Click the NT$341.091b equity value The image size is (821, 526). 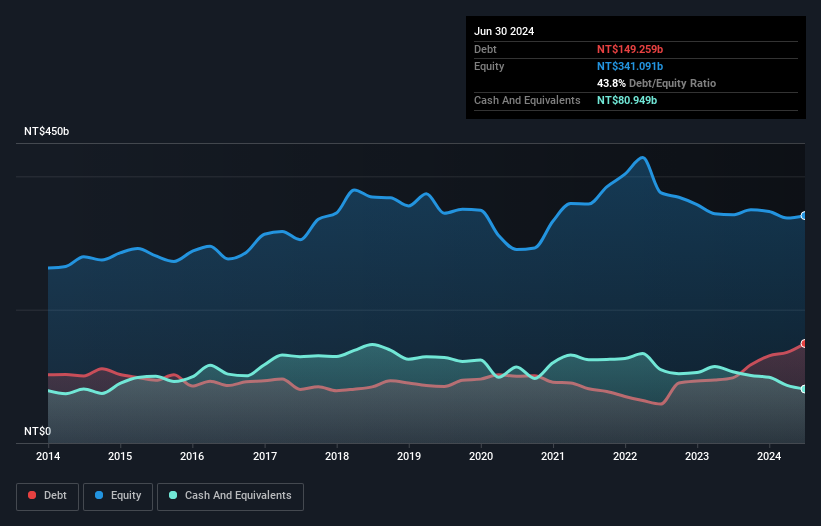[630, 66]
